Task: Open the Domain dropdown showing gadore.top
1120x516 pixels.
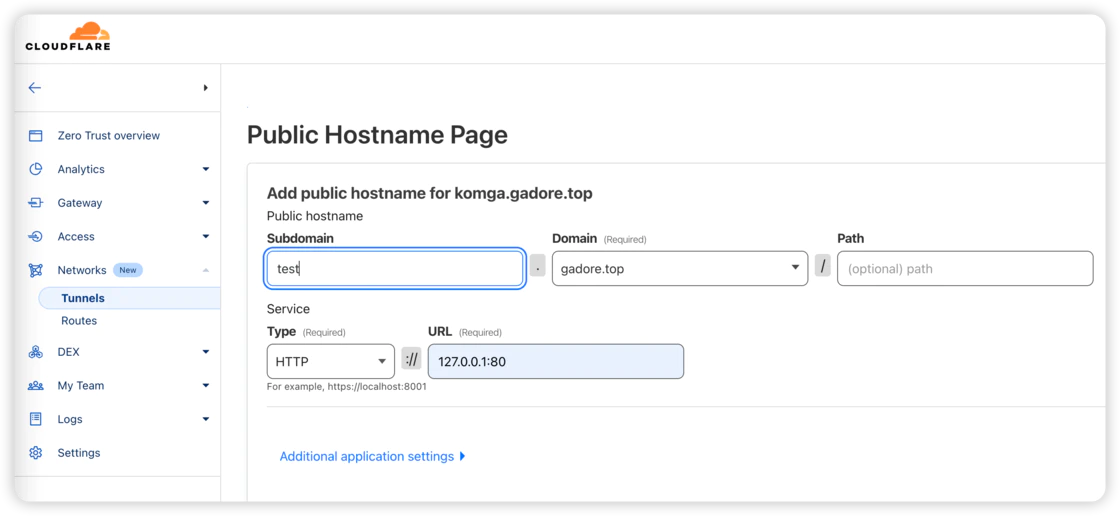Action: 679,269
